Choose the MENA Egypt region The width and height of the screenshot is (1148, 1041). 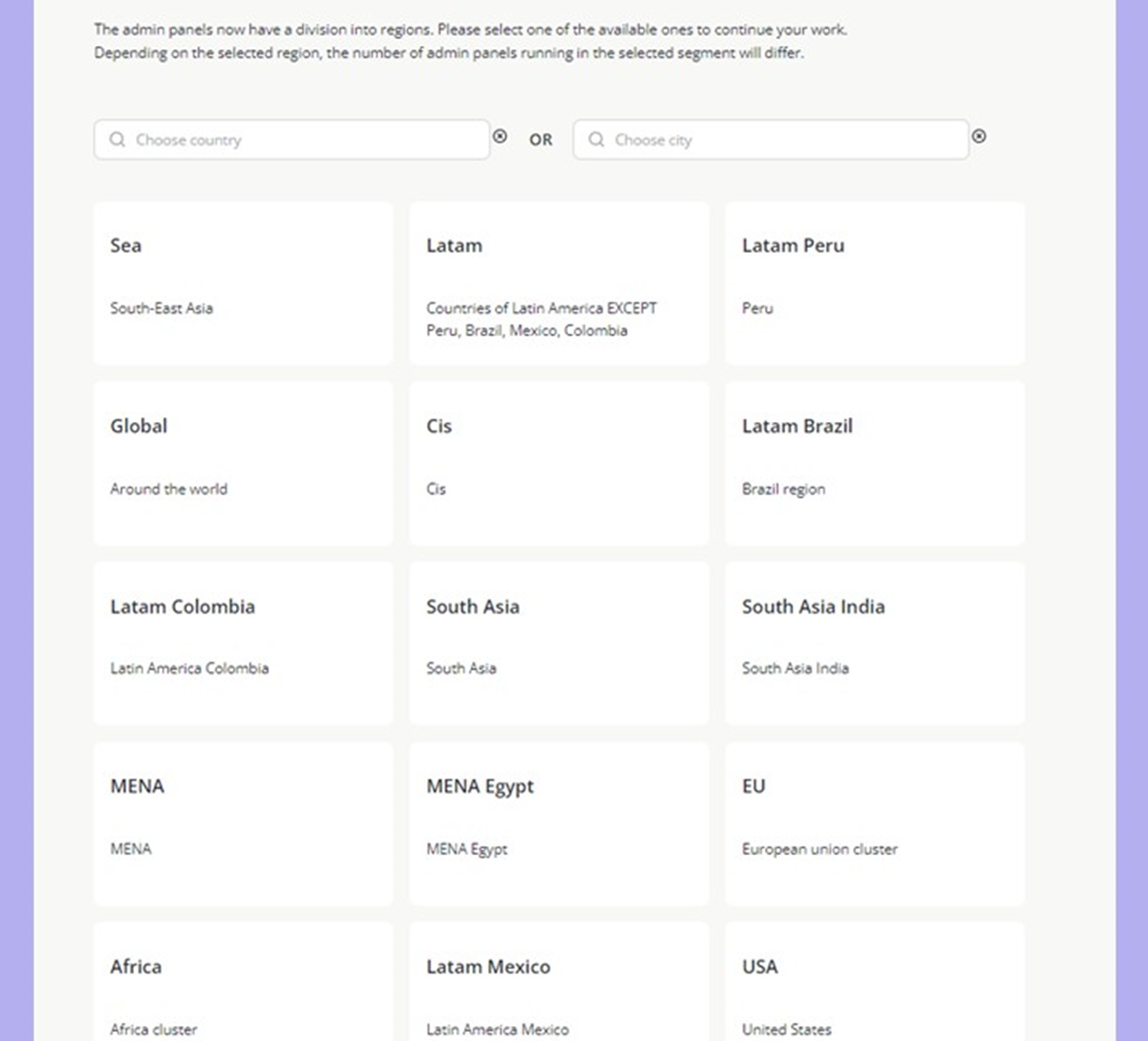559,824
